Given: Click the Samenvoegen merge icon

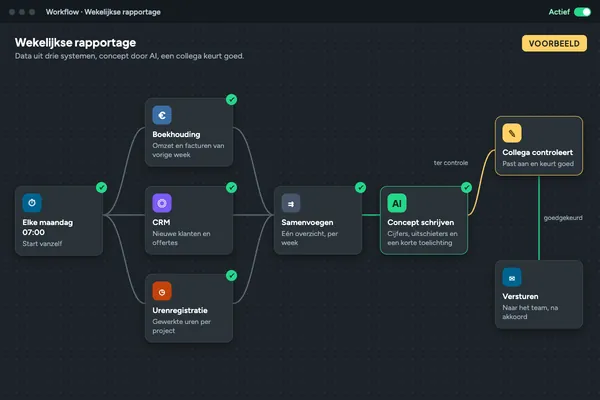Looking at the screenshot, I should point(291,203).
